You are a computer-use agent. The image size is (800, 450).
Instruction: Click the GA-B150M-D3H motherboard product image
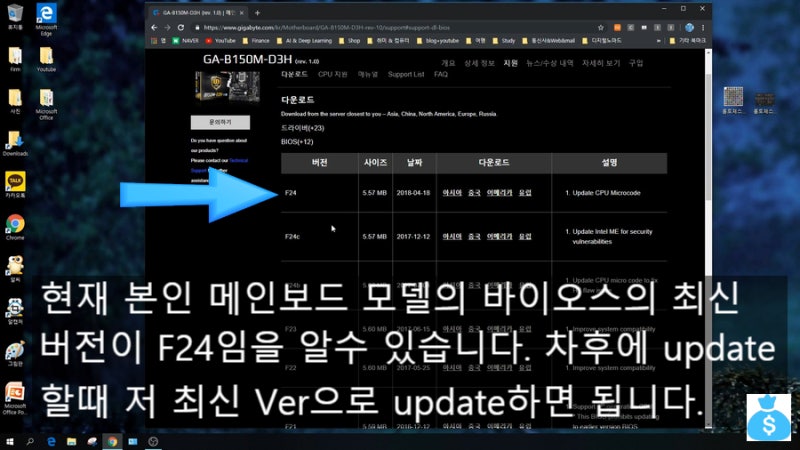point(228,87)
